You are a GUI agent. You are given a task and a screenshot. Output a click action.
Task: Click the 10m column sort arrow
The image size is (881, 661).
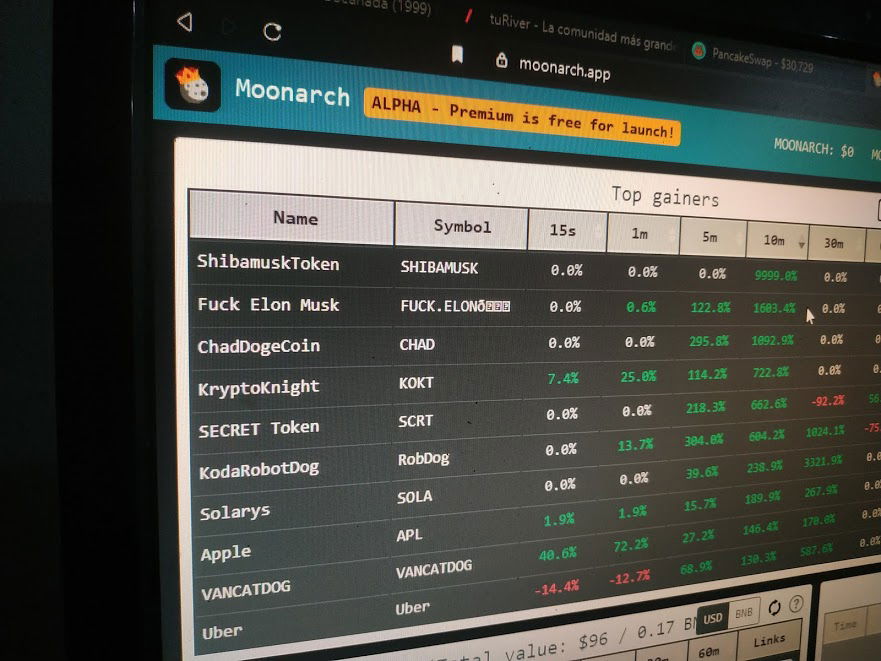802,245
